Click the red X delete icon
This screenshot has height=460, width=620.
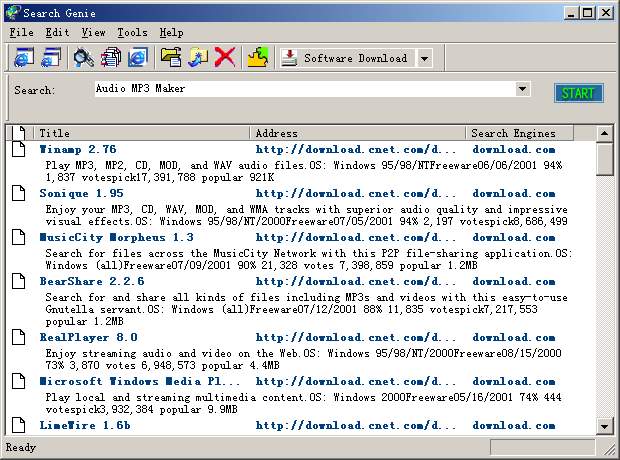(x=225, y=57)
